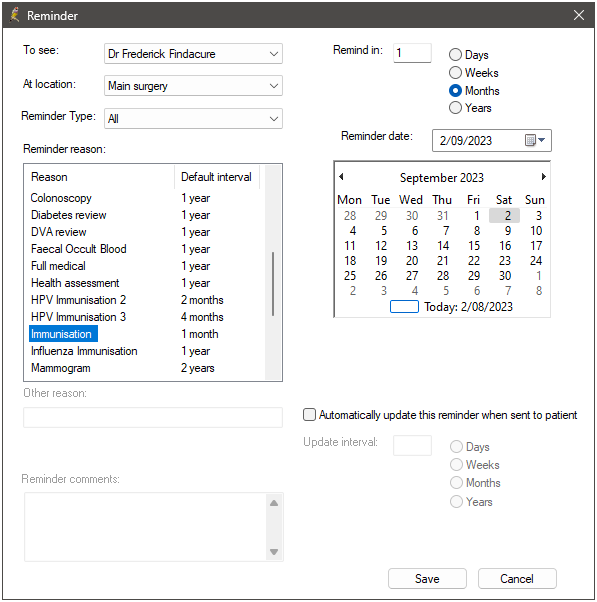Open the Reminder Type dropdown
Viewport: 597px width, 602px height.
coord(193,118)
